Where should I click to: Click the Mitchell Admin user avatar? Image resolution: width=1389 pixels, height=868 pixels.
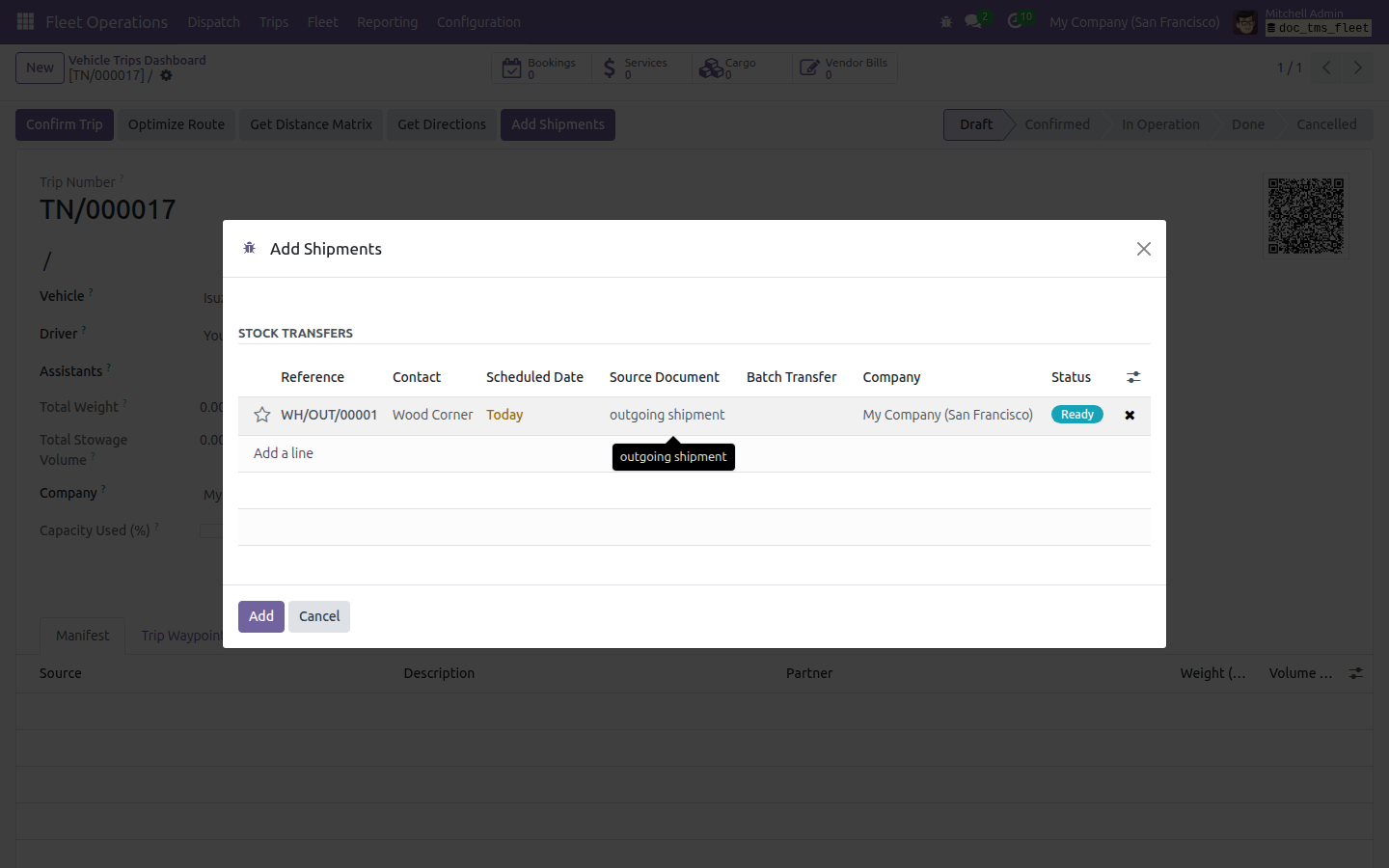[x=1245, y=21]
